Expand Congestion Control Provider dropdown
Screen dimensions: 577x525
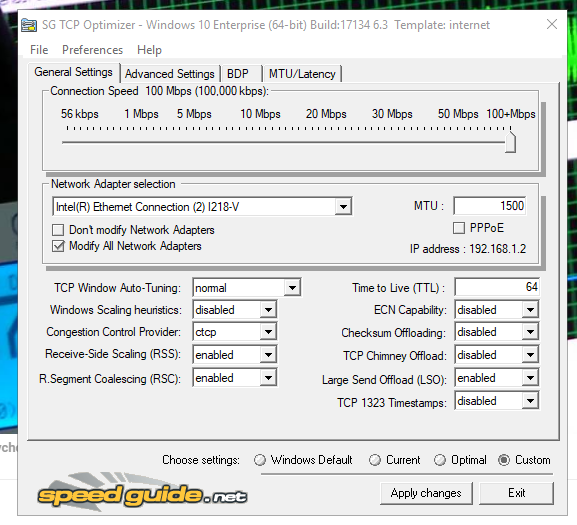[268, 332]
